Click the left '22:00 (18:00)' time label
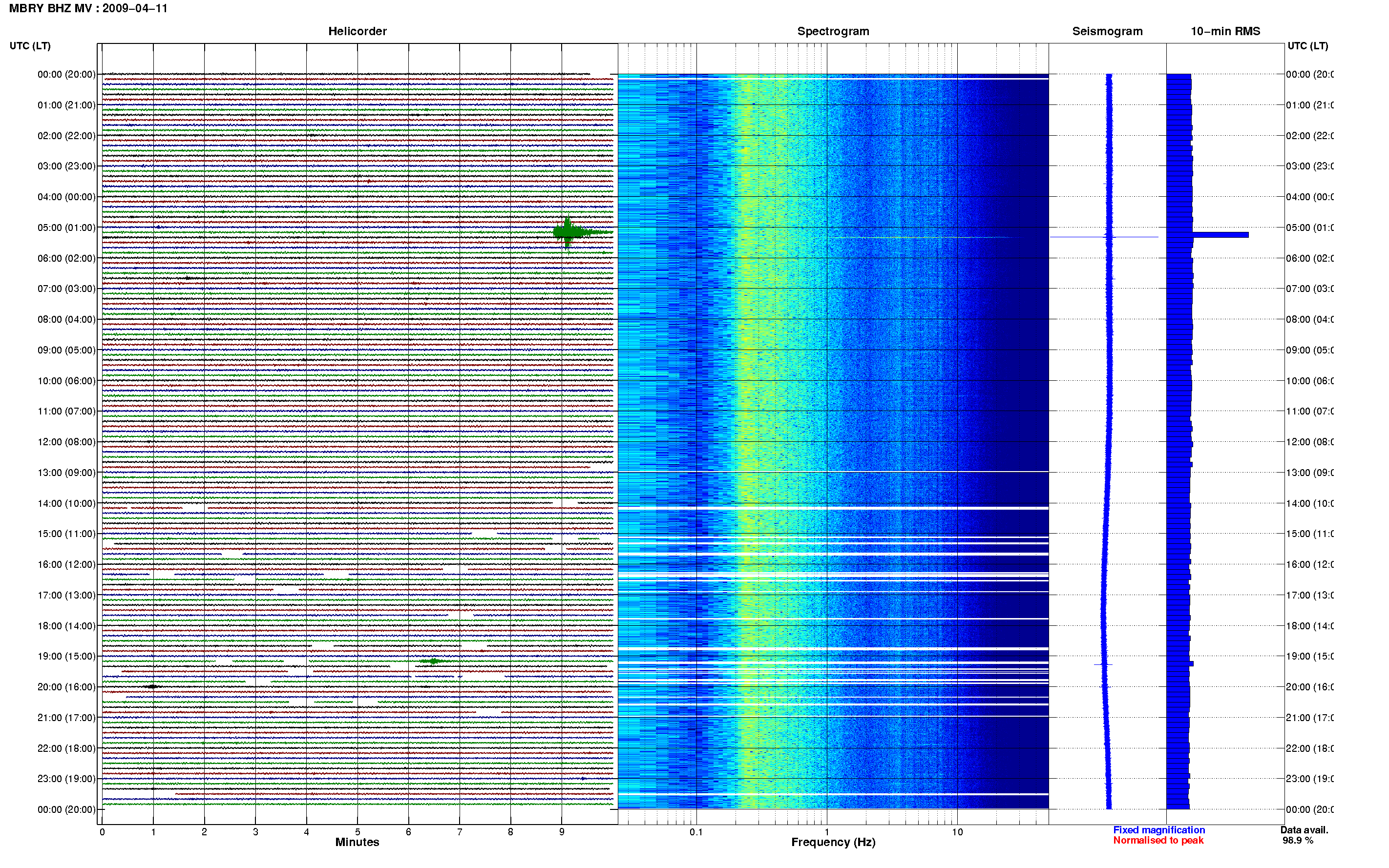 [66, 748]
